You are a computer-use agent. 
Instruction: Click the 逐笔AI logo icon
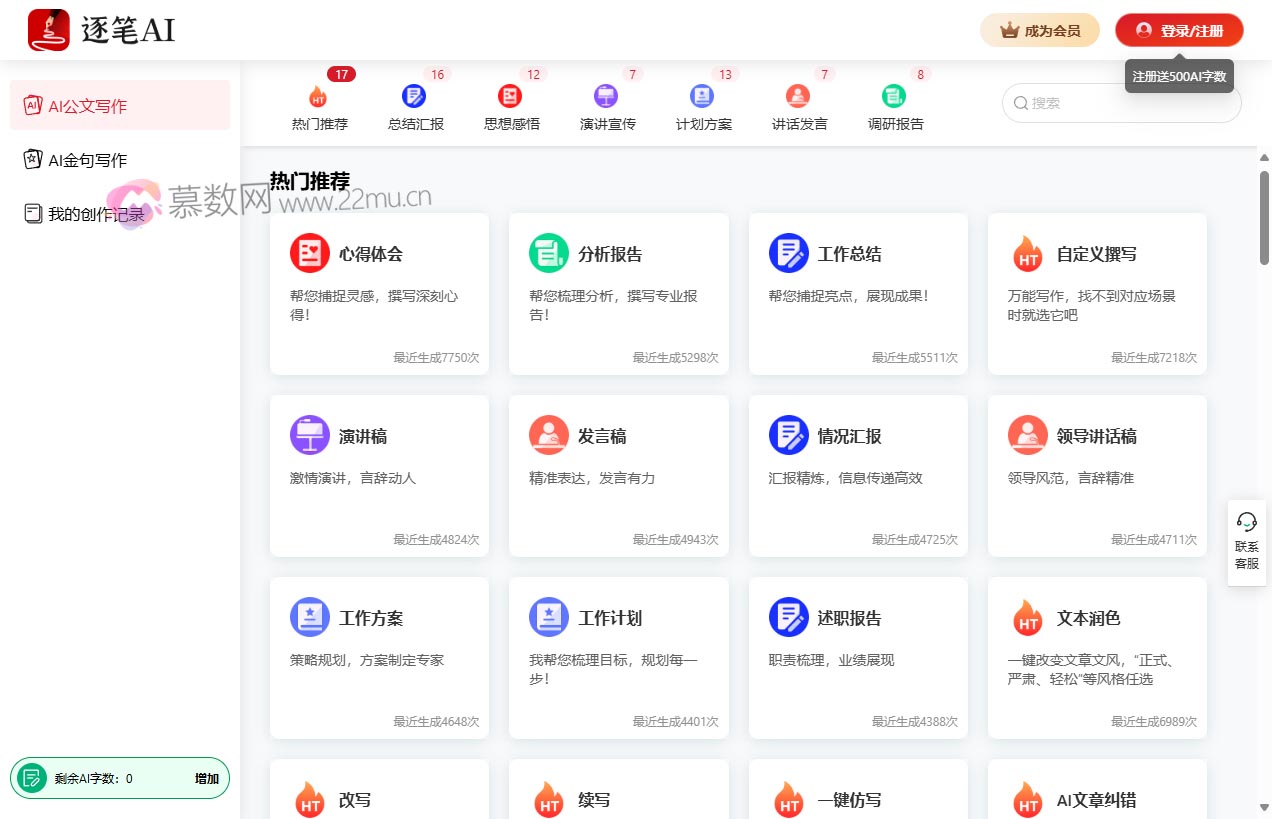click(x=48, y=30)
